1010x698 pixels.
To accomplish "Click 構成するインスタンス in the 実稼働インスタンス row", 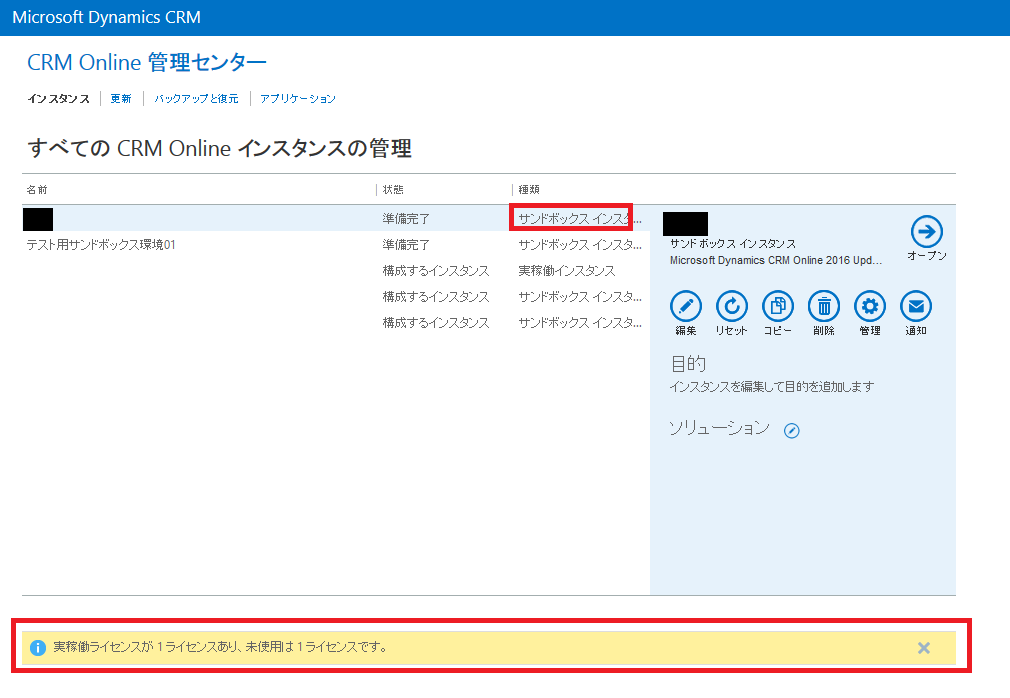I will [436, 271].
